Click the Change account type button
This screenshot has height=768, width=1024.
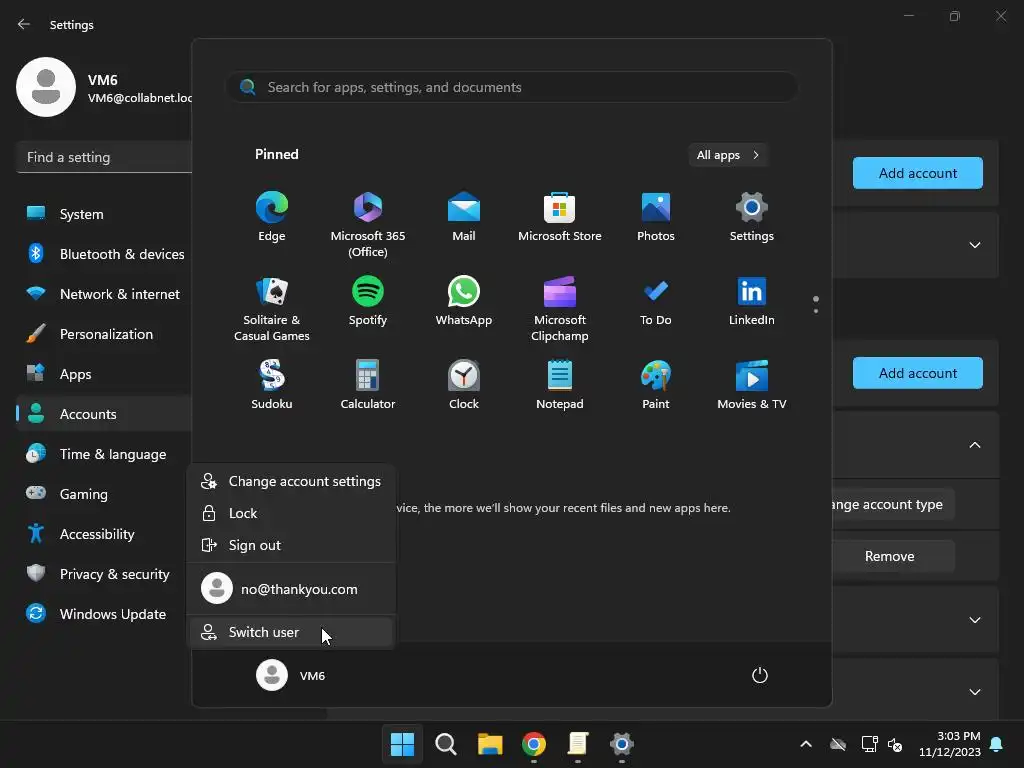[x=893, y=504]
